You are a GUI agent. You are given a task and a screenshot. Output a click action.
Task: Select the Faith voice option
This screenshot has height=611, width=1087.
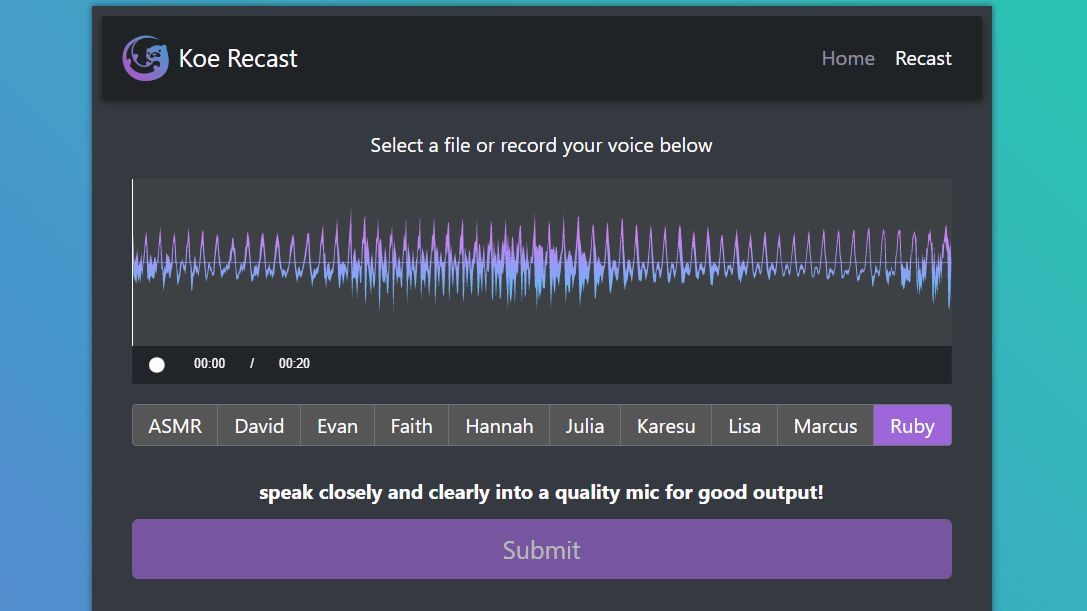(411, 425)
